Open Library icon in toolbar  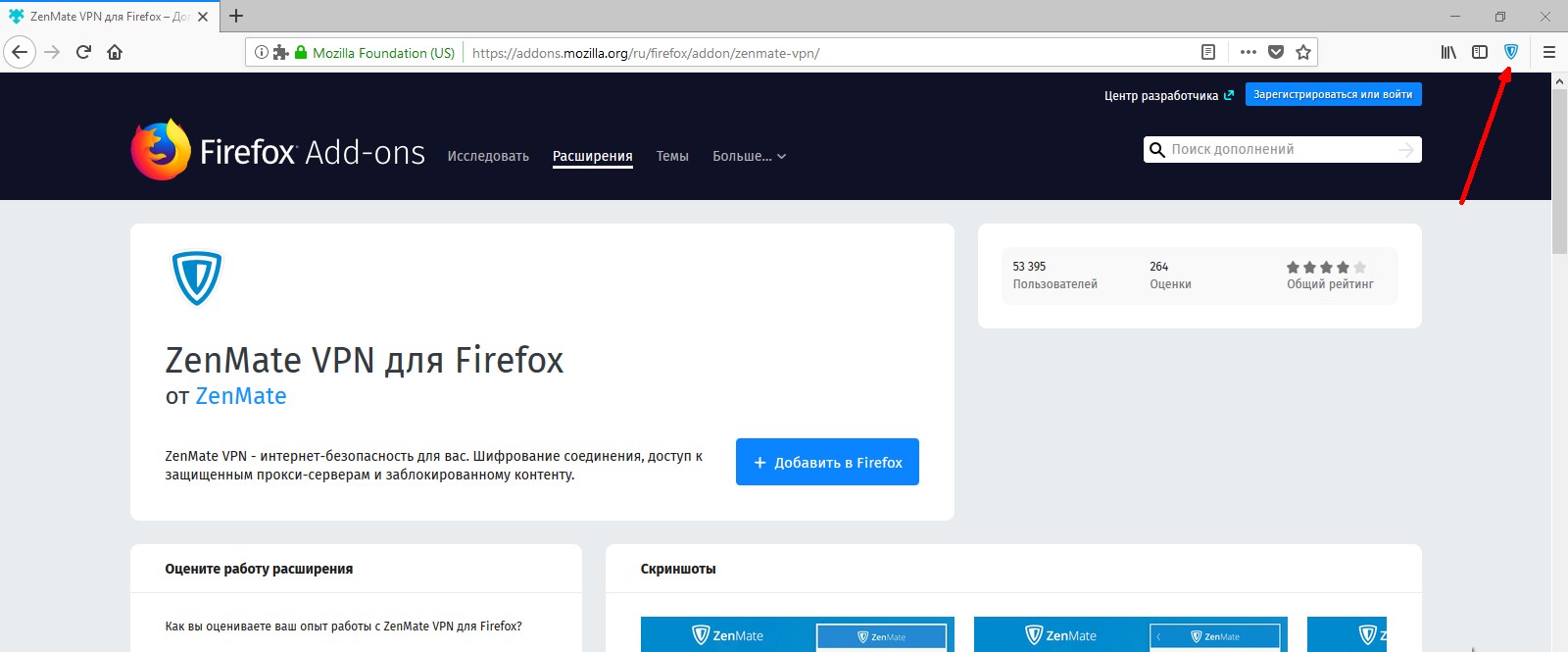[x=1448, y=52]
